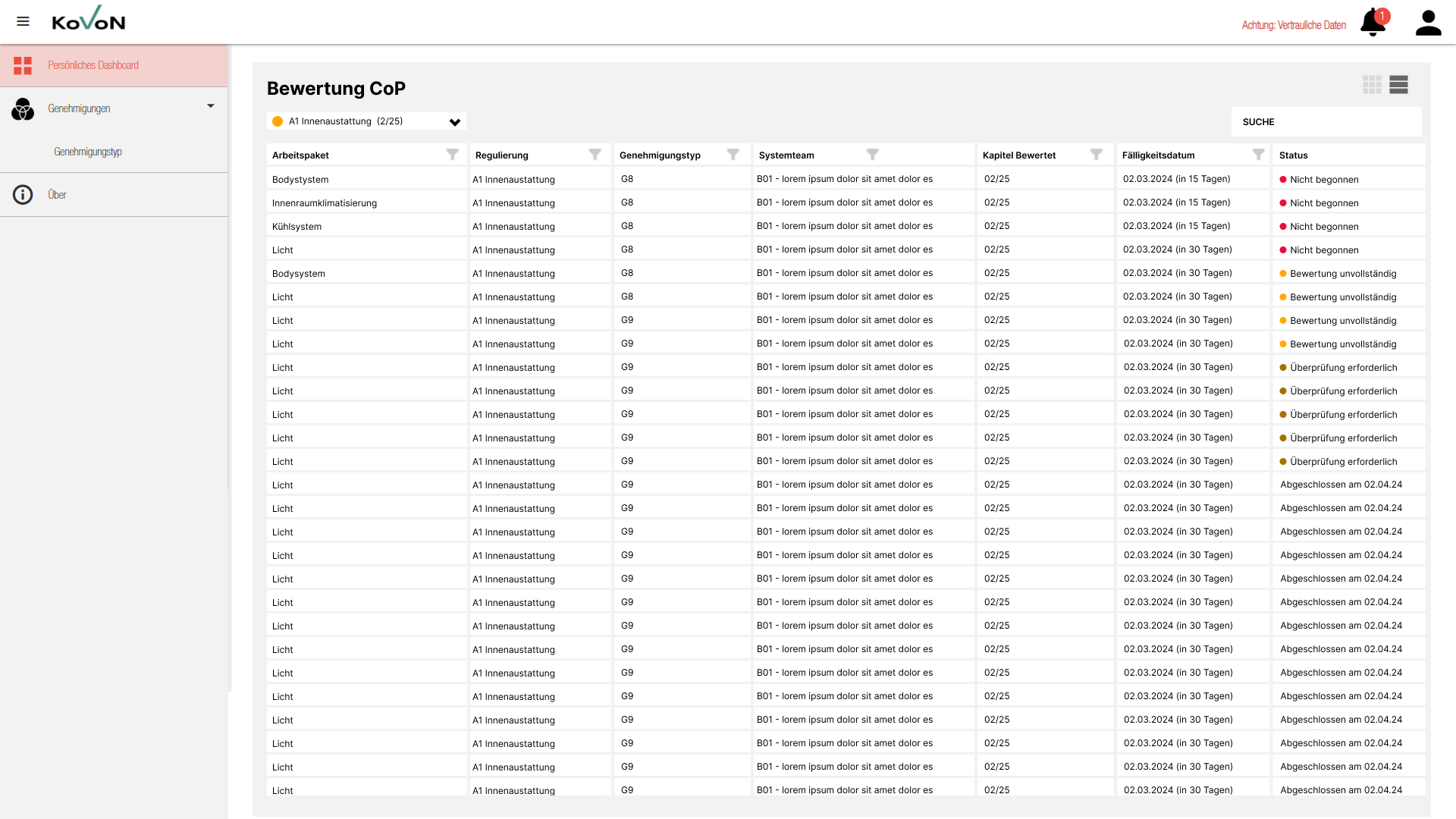The width and height of the screenshot is (1456, 819).
Task: Select Persönliches Dashboard in sidebar
Action: click(x=93, y=65)
